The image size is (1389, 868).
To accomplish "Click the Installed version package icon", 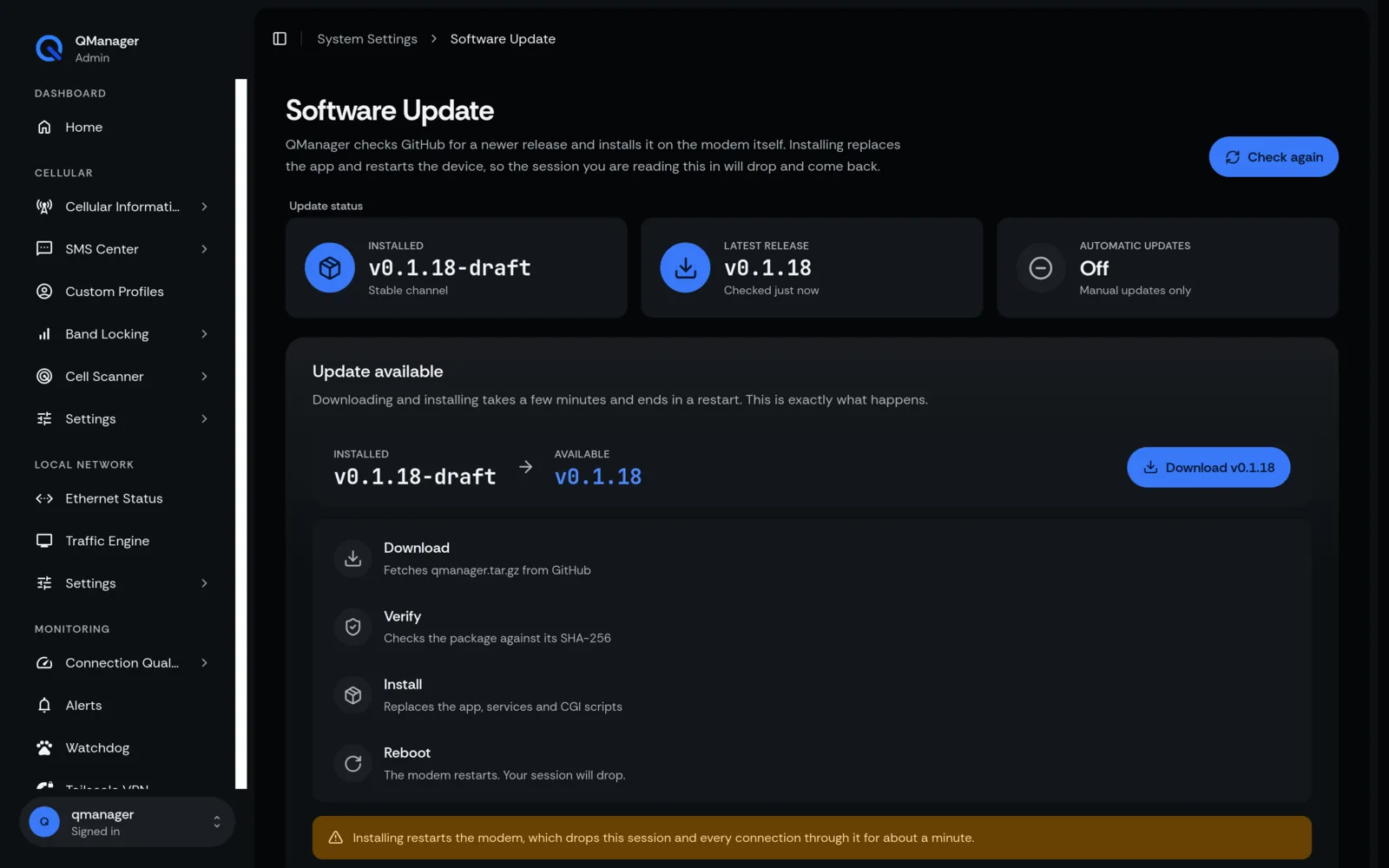I will 330,268.
